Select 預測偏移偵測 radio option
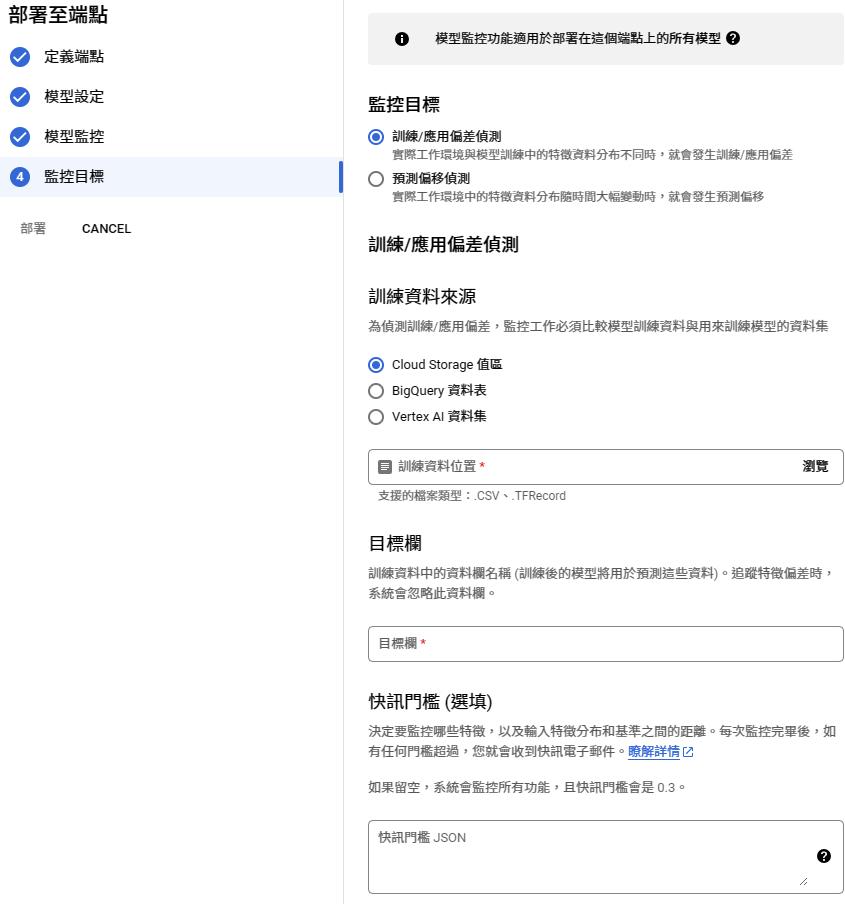The width and height of the screenshot is (845, 904). 376,179
